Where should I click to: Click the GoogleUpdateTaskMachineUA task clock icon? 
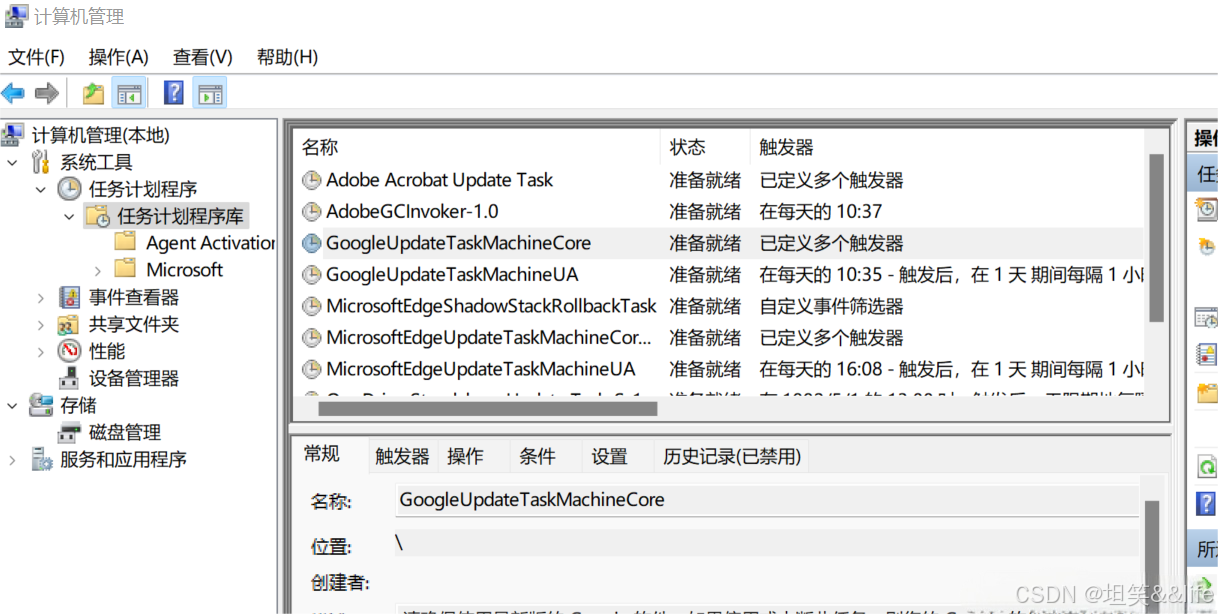click(x=312, y=275)
